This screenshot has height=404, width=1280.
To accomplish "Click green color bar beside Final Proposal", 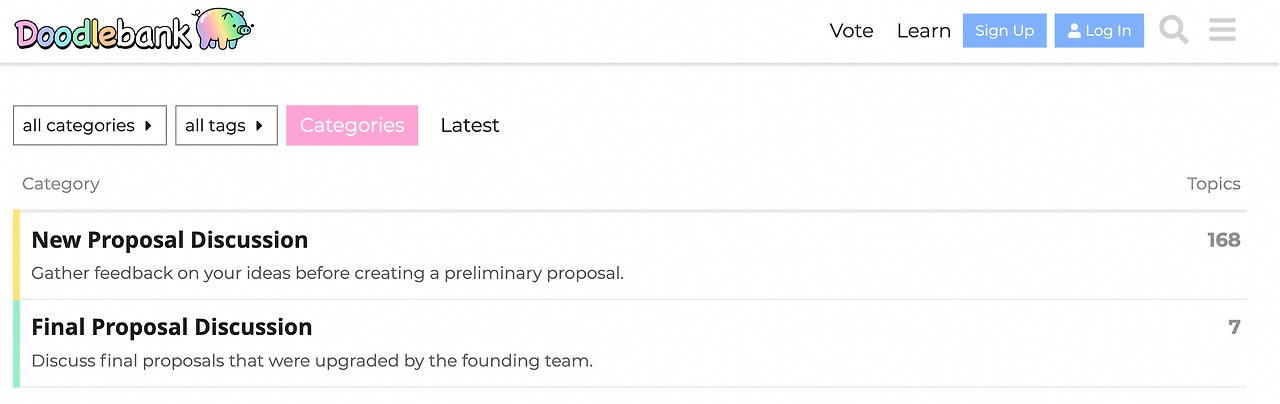I will click(16, 343).
